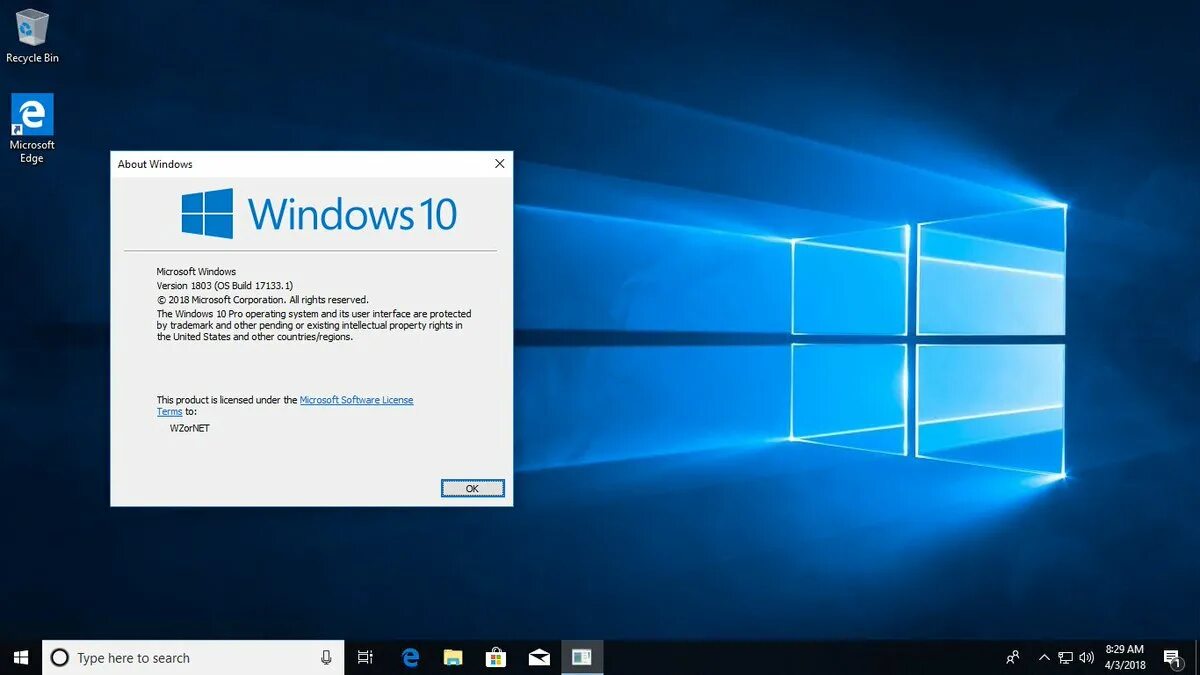Viewport: 1200px width, 675px height.
Task: Open Microsoft Store from the taskbar
Action: coord(496,657)
